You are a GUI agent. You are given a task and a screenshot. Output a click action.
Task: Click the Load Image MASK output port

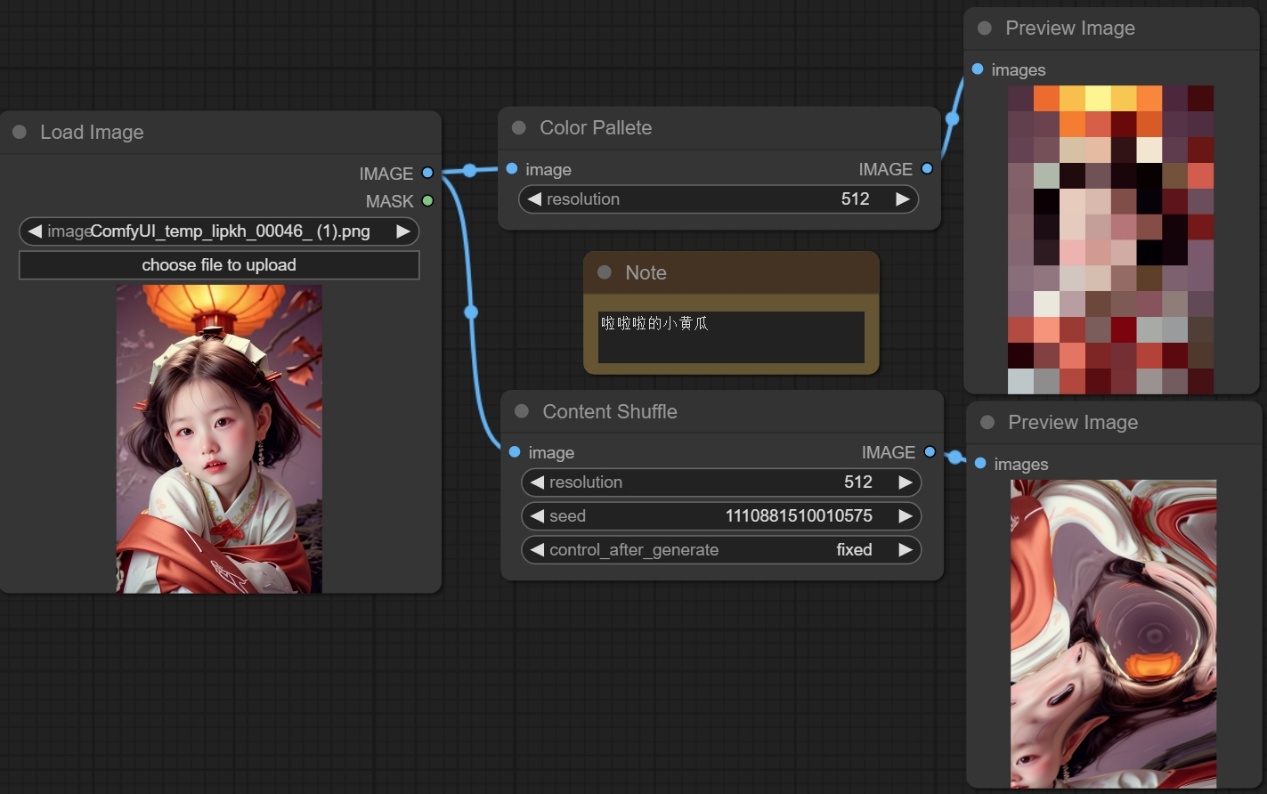428,201
